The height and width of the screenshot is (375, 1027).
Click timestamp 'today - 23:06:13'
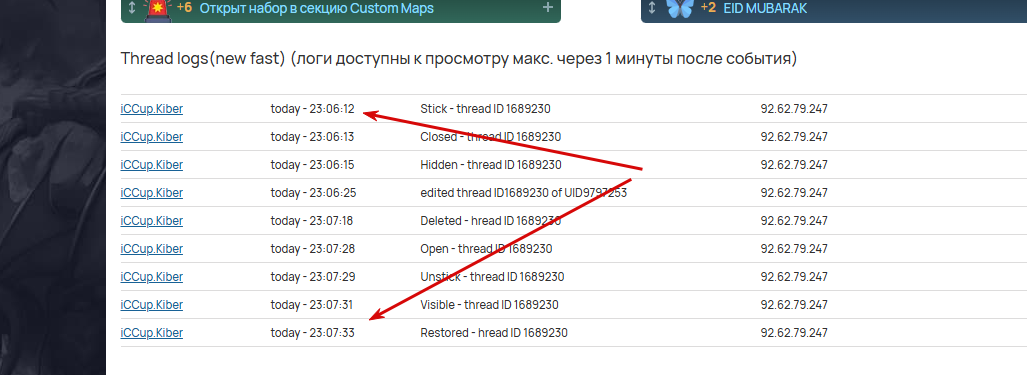[x=312, y=137]
